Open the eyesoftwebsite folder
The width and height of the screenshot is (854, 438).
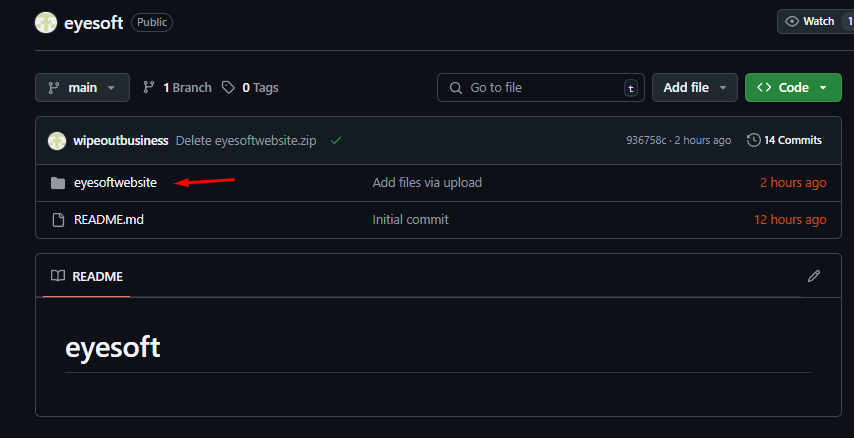pos(115,182)
